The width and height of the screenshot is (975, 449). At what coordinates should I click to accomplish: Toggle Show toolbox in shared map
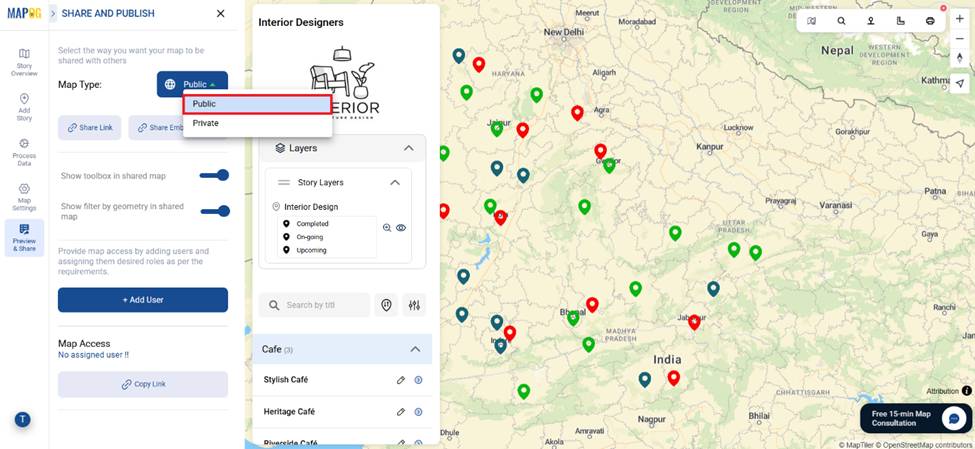coord(214,175)
